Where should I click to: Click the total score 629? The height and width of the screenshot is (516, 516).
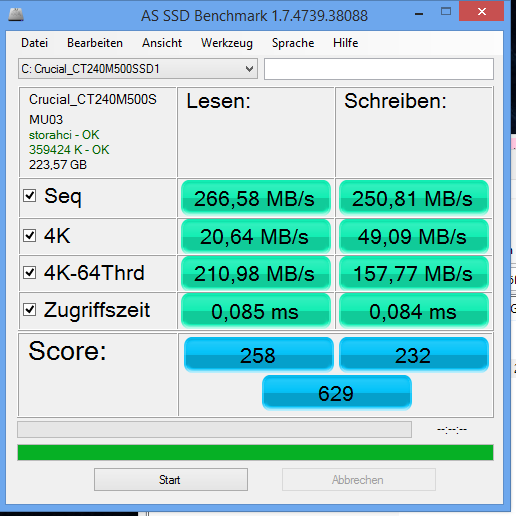point(337,393)
